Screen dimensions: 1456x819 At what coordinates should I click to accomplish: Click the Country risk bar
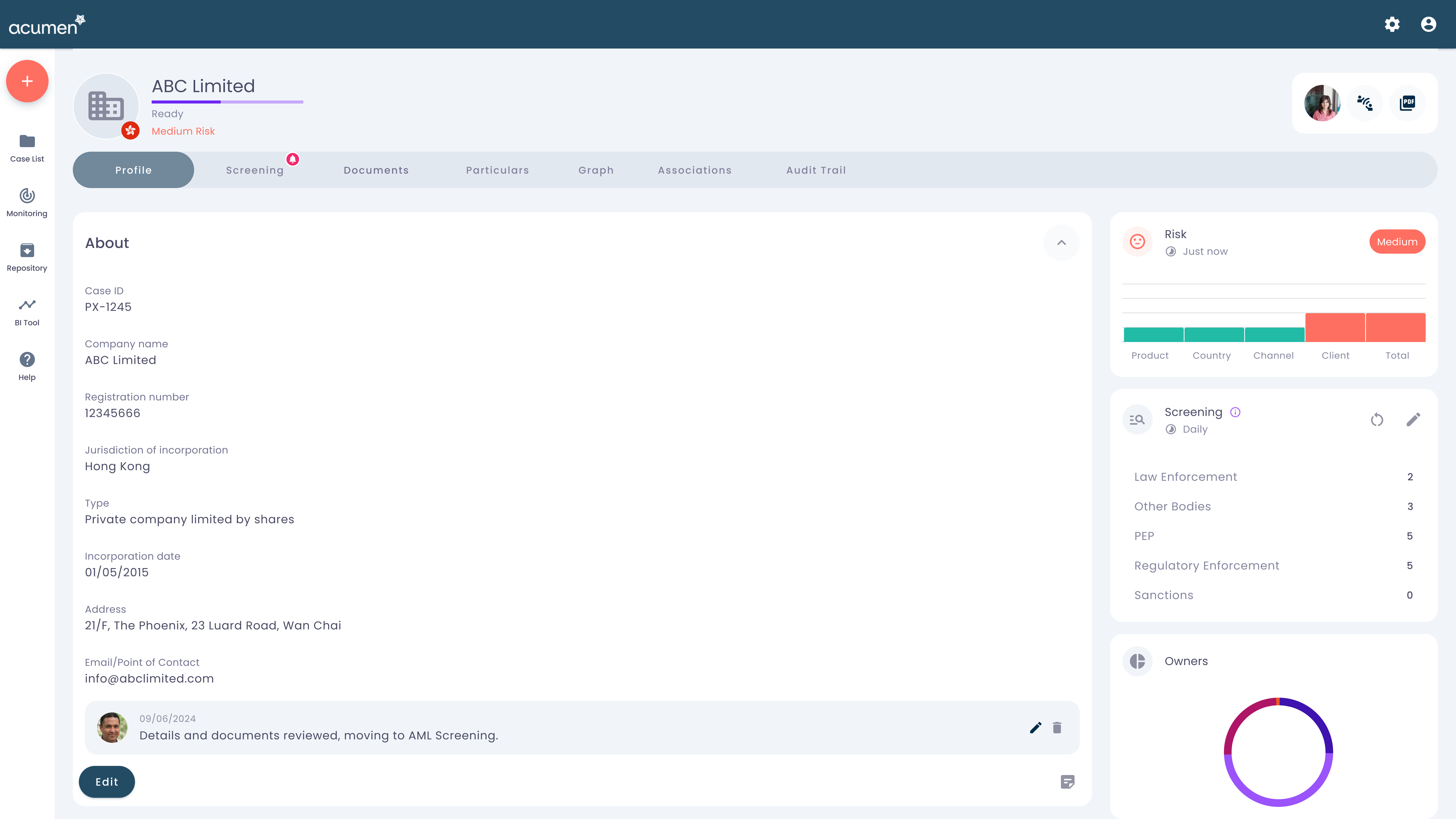pyautogui.click(x=1214, y=335)
